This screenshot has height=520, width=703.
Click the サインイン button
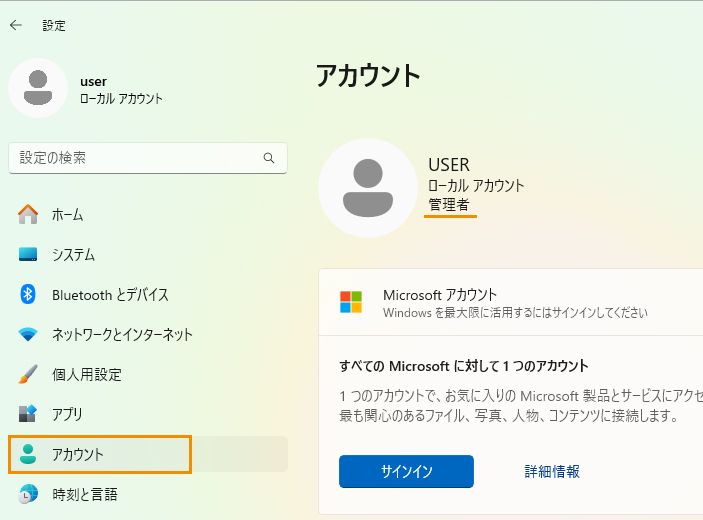coord(406,471)
